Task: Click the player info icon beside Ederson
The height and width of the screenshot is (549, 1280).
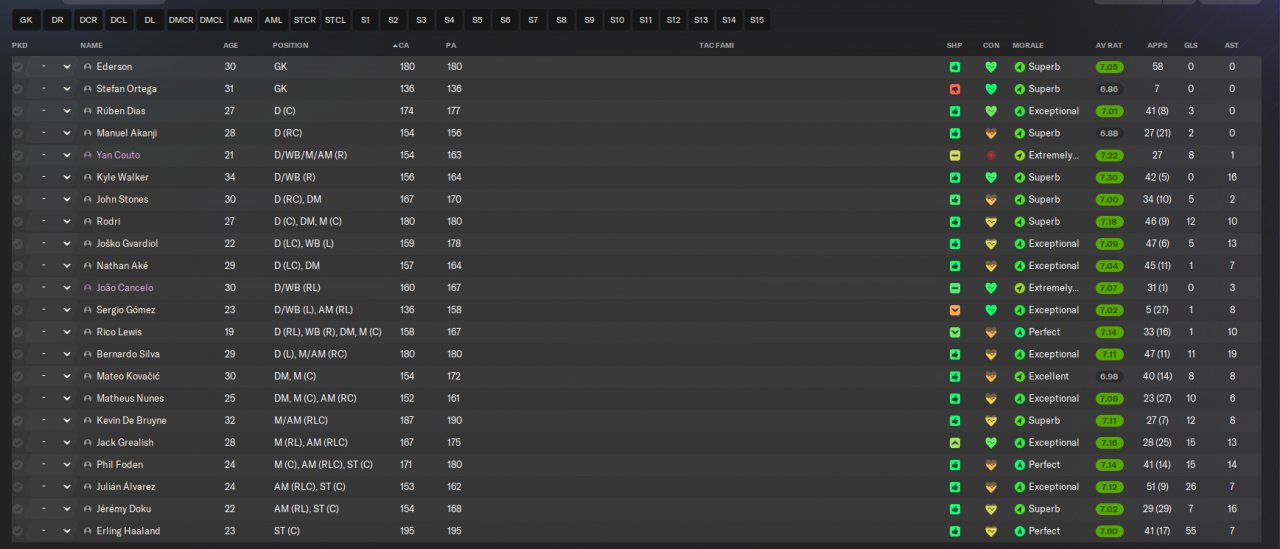Action: click(88, 67)
